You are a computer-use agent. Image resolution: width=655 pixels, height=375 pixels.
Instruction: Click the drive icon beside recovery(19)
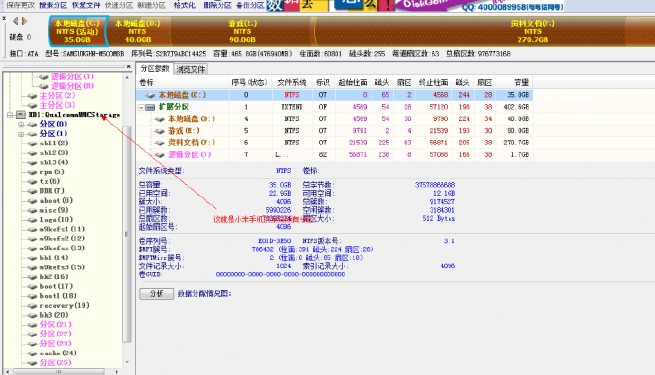pyautogui.click(x=32, y=306)
